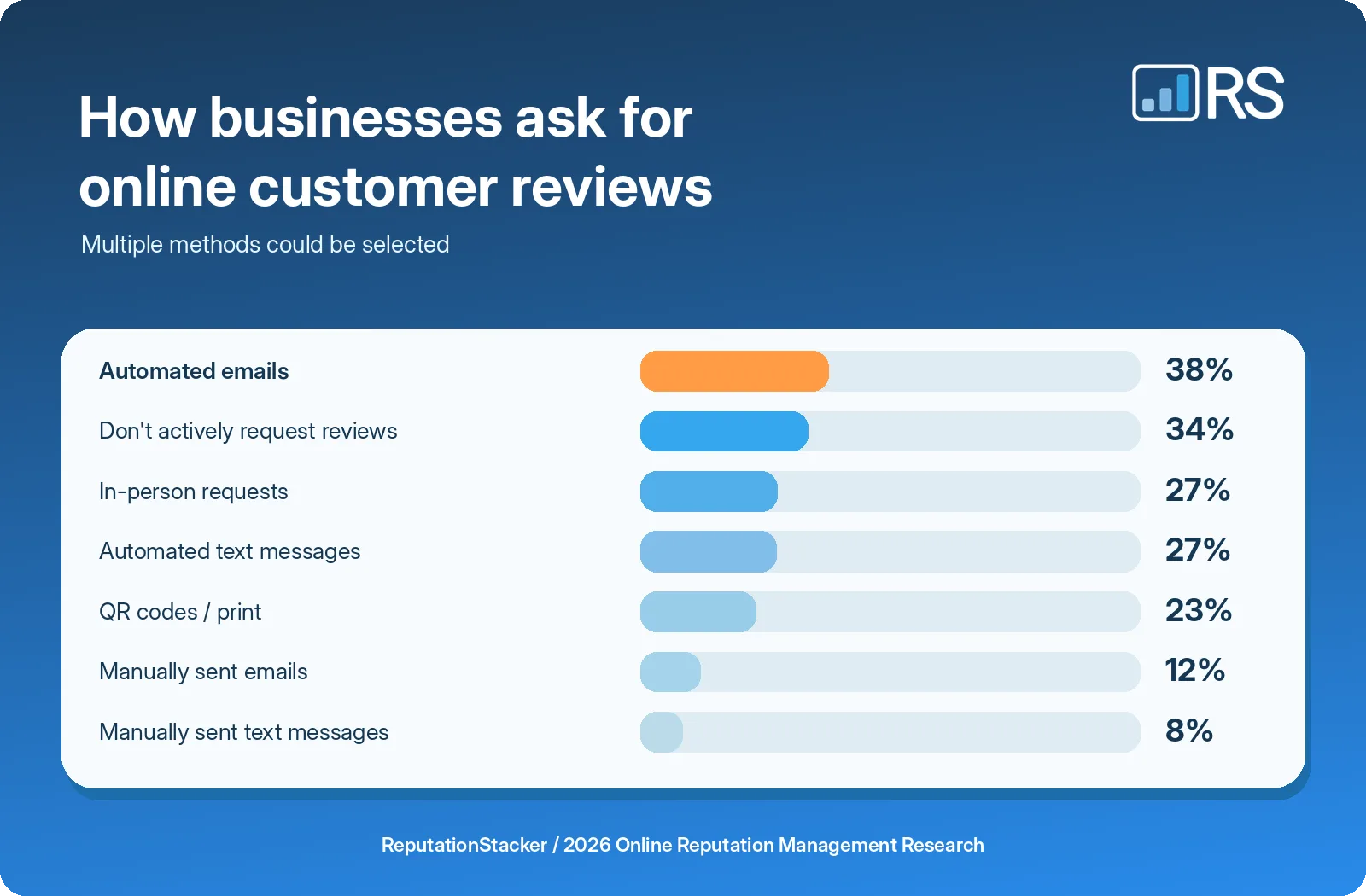
Task: Click the Manually sent text messages bar
Action: coord(662,732)
